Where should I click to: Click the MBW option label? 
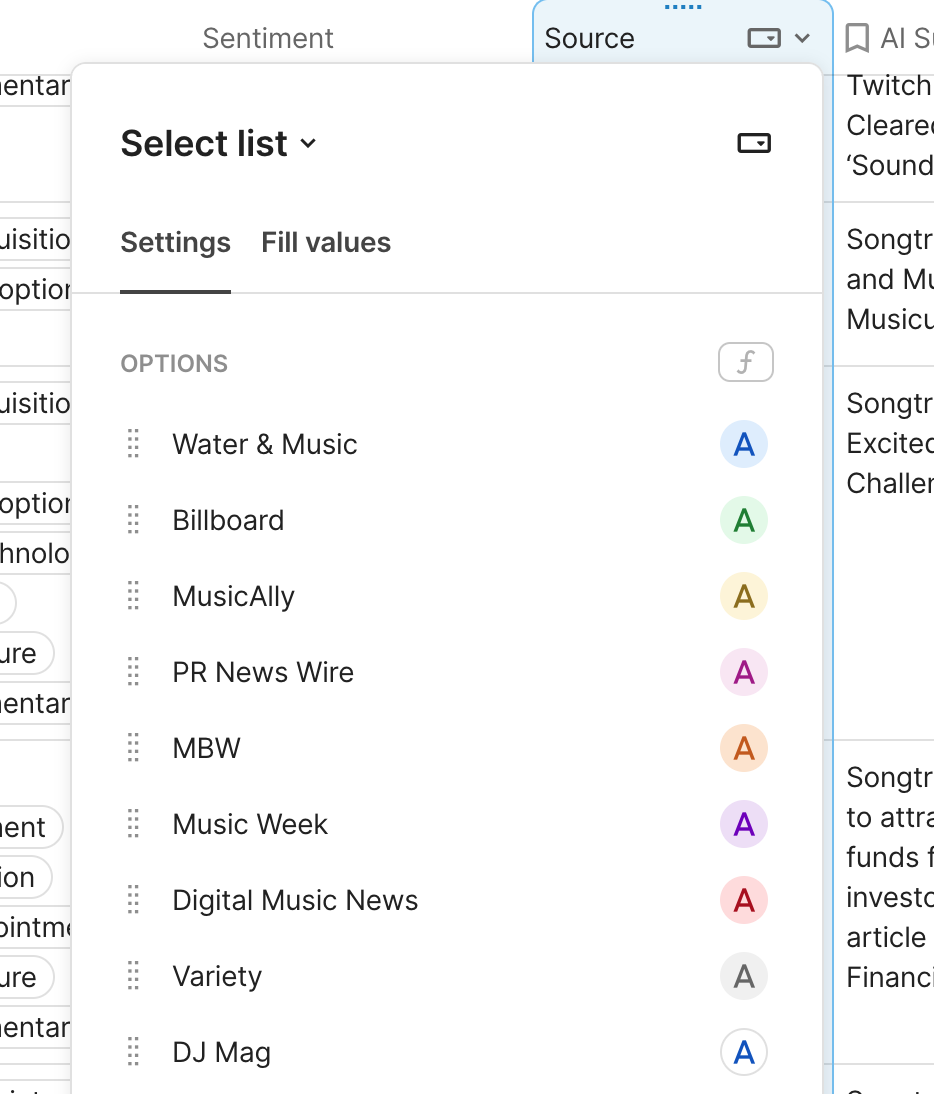tap(206, 748)
